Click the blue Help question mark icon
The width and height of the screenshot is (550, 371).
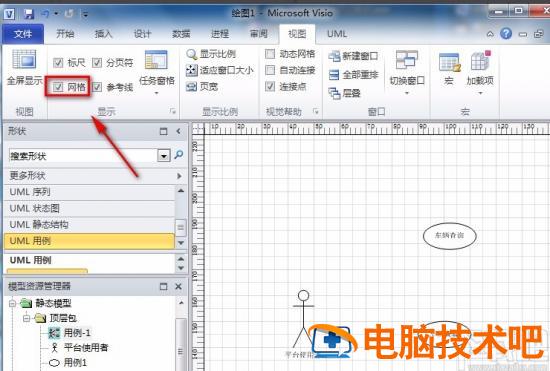pos(506,34)
